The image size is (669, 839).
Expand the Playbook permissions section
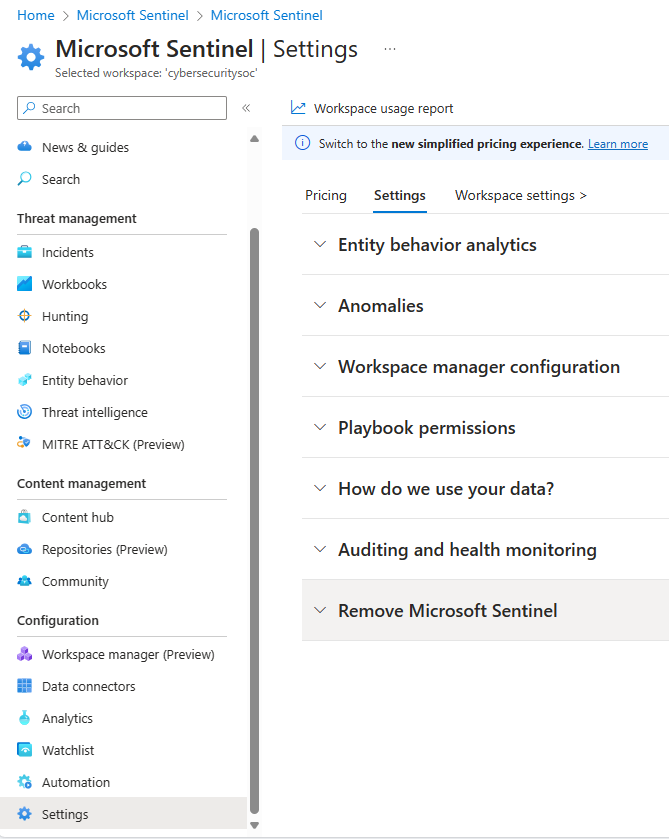tap(426, 428)
